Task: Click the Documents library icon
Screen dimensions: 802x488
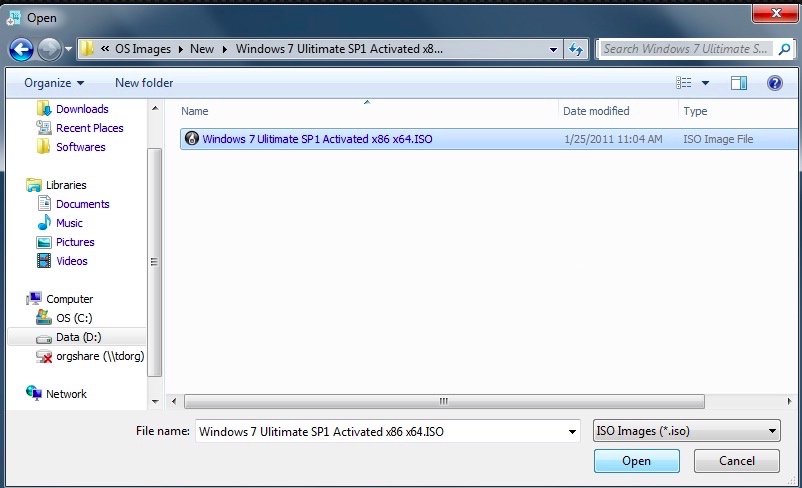Action: point(44,204)
